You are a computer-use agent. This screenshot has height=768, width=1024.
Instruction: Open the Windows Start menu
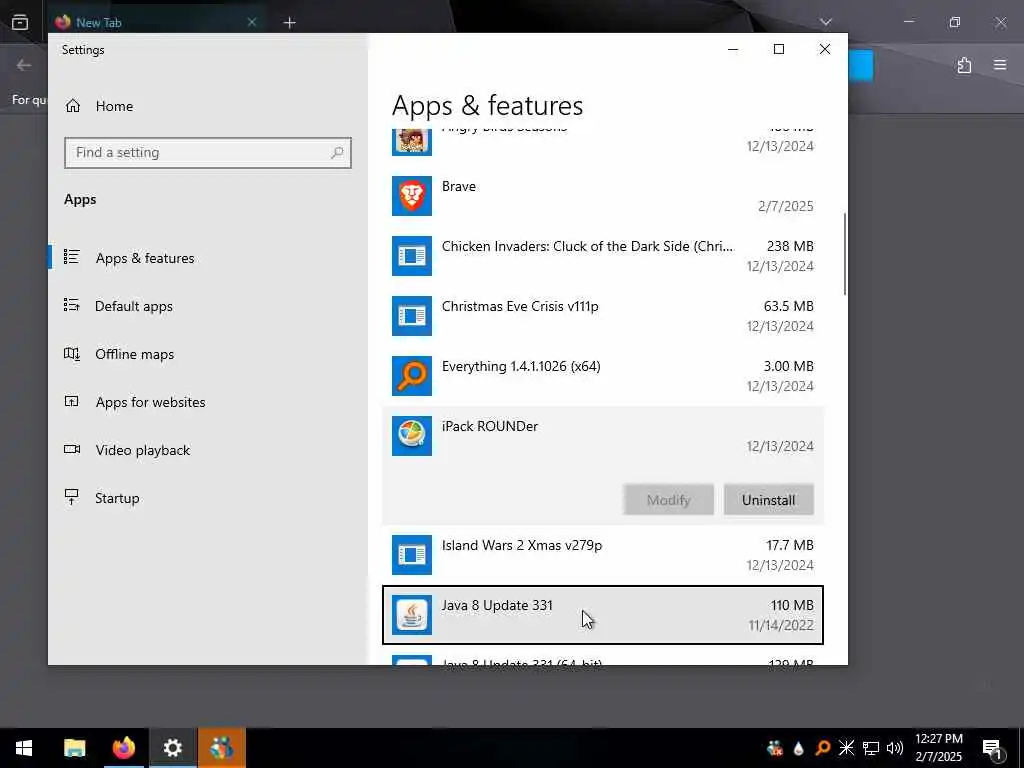24,748
